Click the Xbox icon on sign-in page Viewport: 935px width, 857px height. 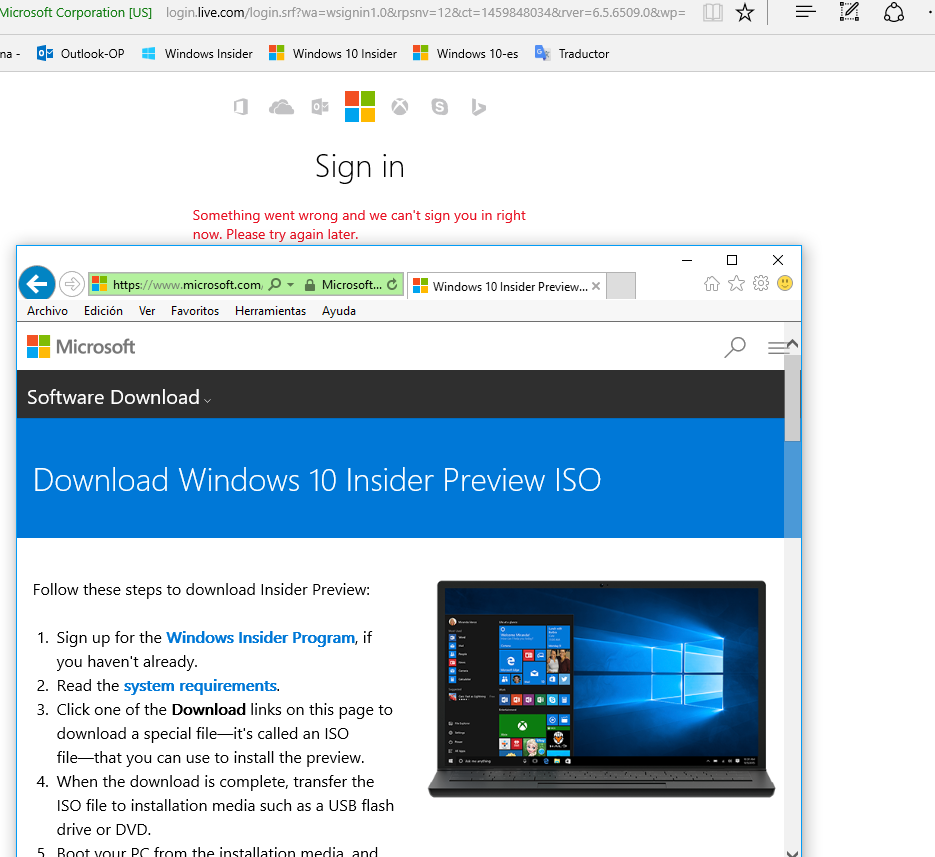pyautogui.click(x=400, y=107)
